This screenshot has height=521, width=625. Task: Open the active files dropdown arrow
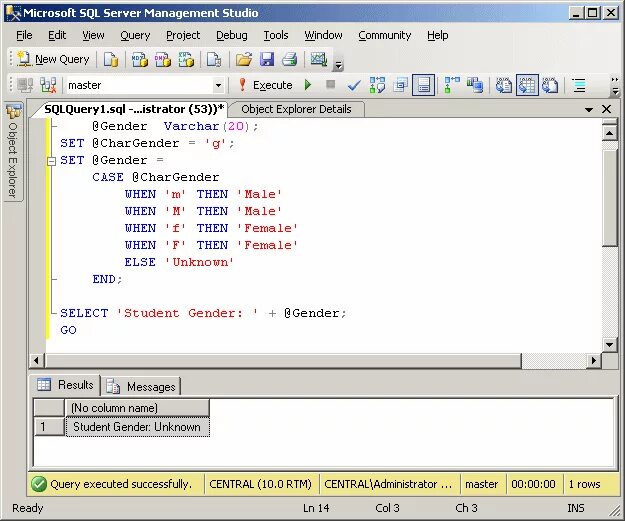click(x=589, y=109)
